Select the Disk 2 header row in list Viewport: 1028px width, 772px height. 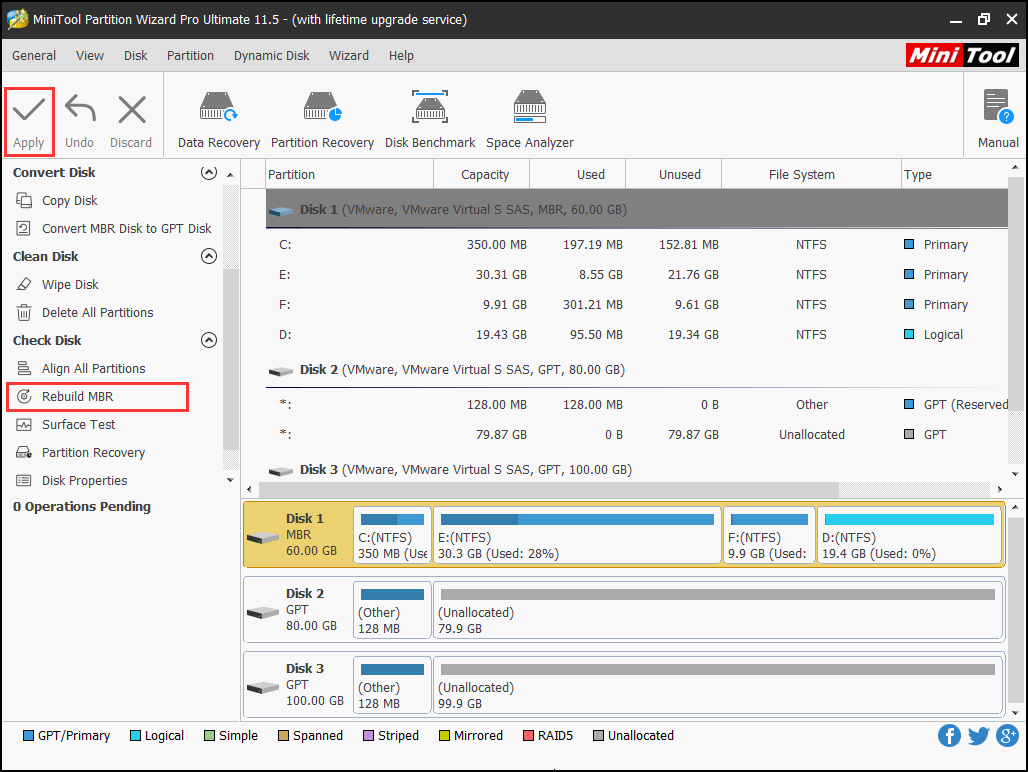pyautogui.click(x=637, y=370)
